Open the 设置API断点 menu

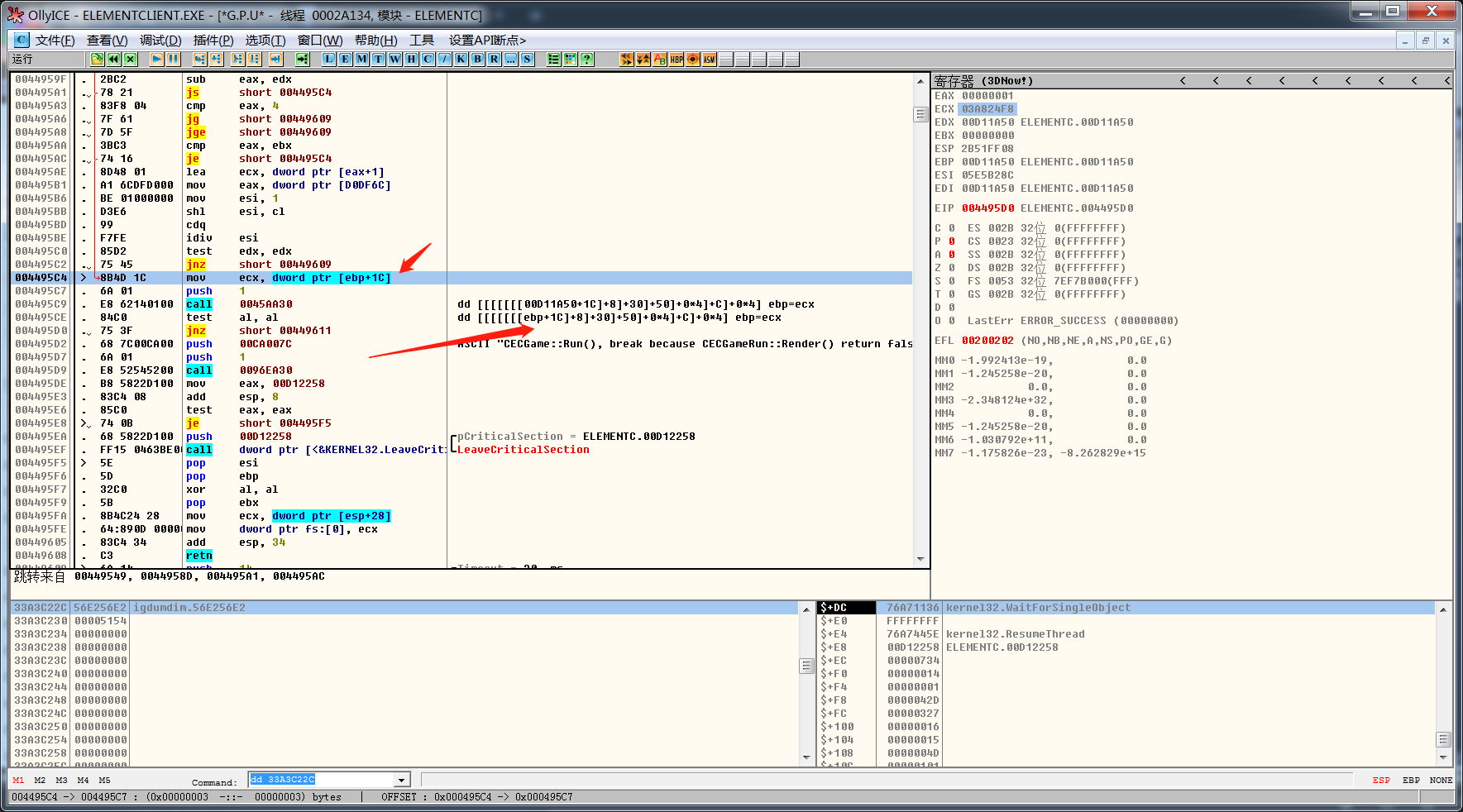click(x=486, y=40)
